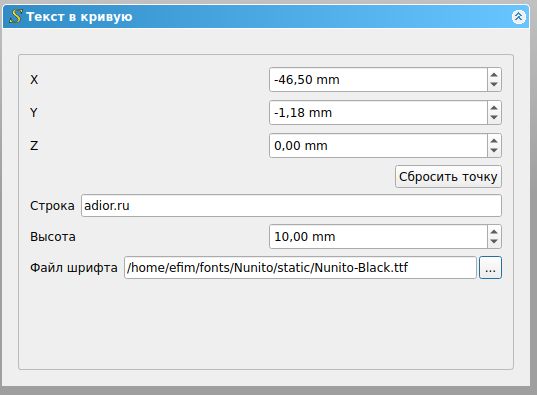Viewport: 537px width, 395px height.
Task: Decrease the X coordinate with the down arrow
Action: click(x=494, y=85)
